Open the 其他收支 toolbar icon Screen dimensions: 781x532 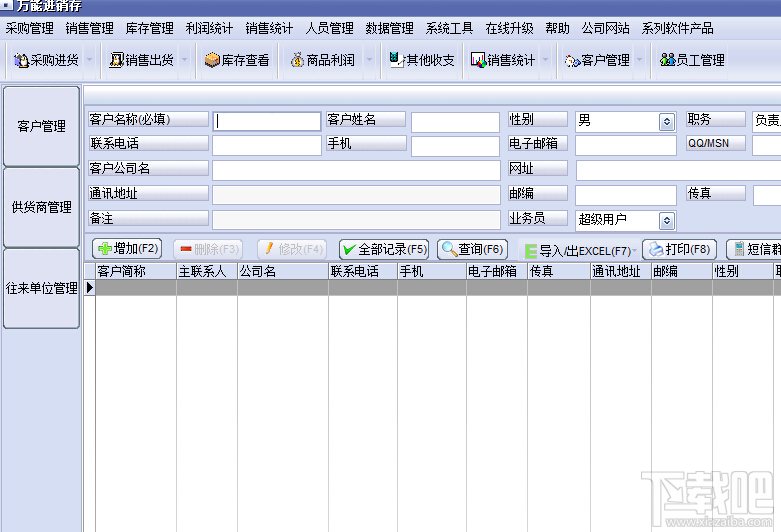tap(422, 60)
